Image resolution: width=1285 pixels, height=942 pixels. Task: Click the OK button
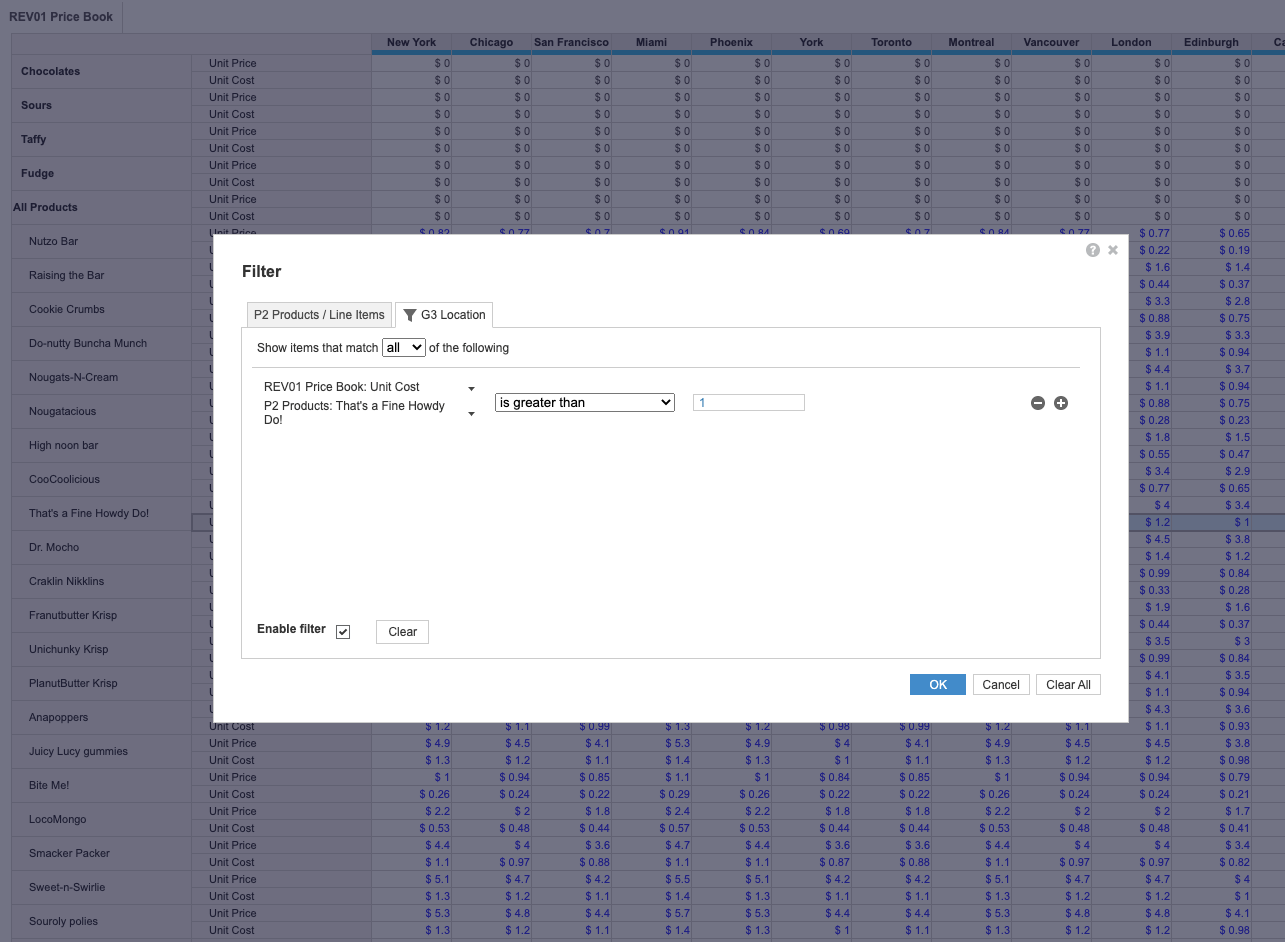coord(938,684)
